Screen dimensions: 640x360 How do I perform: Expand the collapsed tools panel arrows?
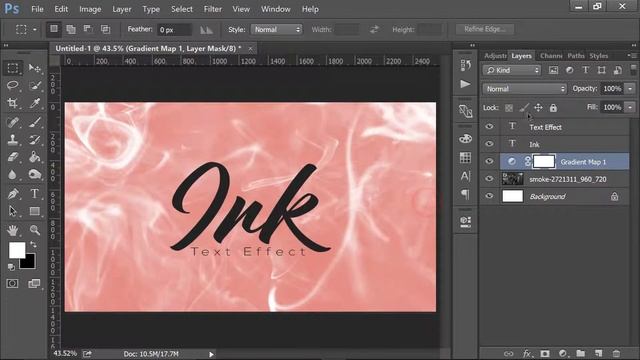coord(6,46)
